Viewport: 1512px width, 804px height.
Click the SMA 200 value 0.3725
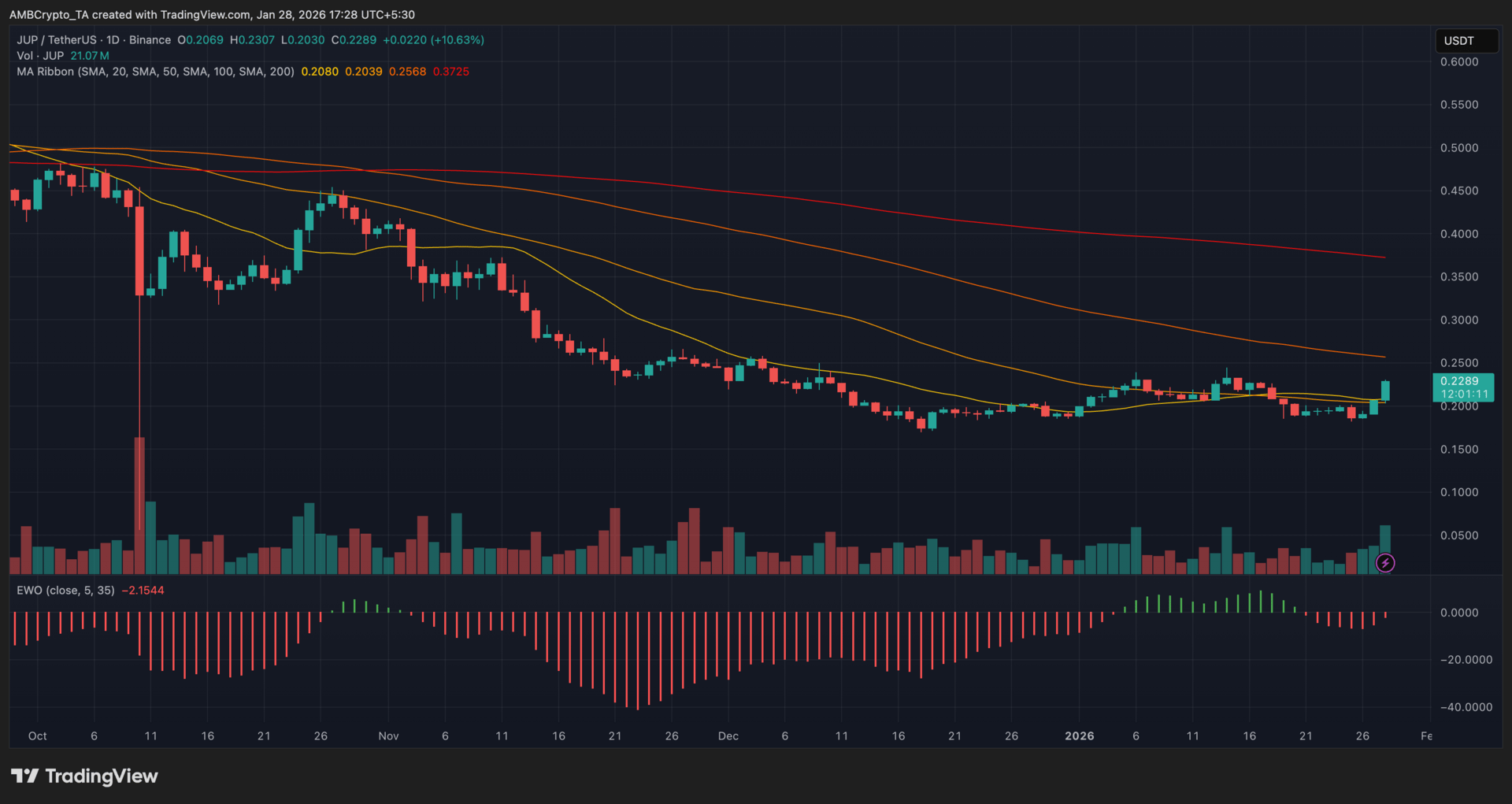point(451,72)
